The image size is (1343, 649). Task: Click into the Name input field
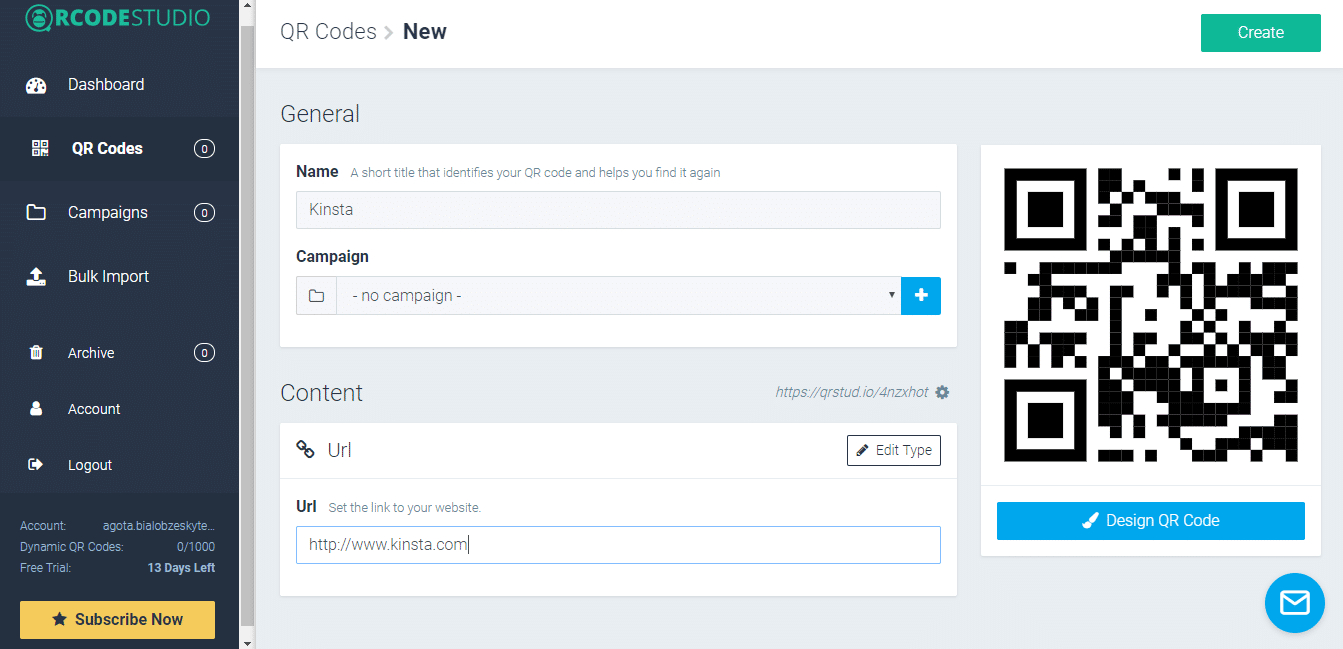point(618,210)
